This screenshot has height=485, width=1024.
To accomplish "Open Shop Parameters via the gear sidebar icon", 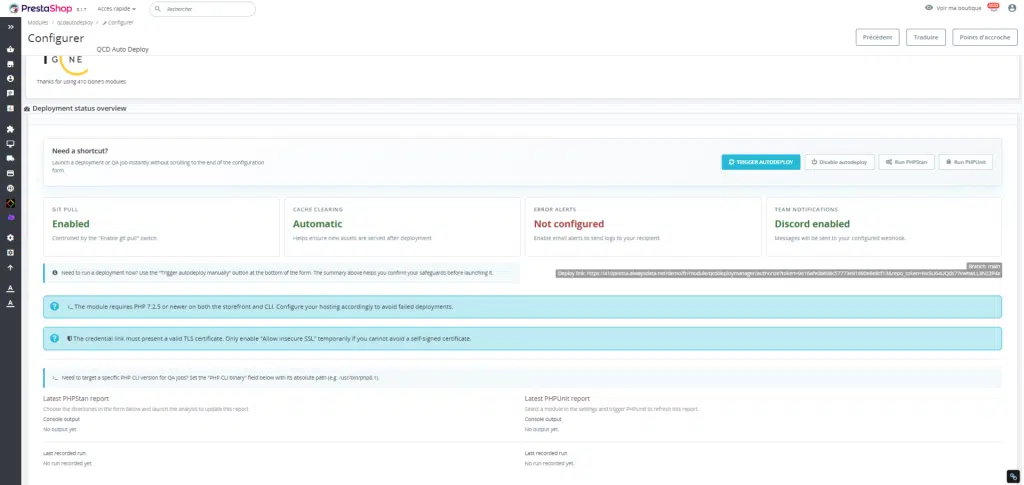I will coord(10,238).
